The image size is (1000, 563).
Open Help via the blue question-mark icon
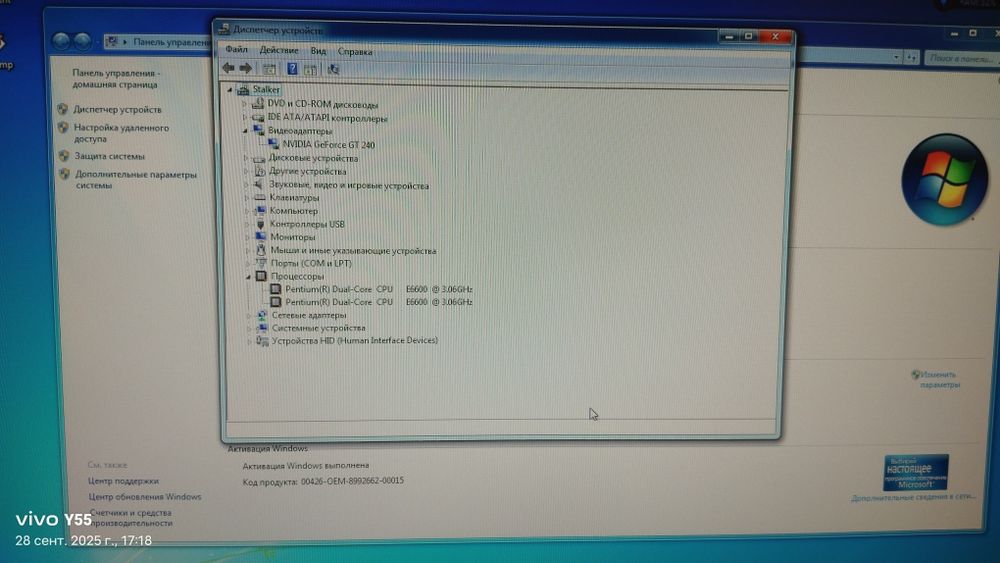pyautogui.click(x=292, y=69)
